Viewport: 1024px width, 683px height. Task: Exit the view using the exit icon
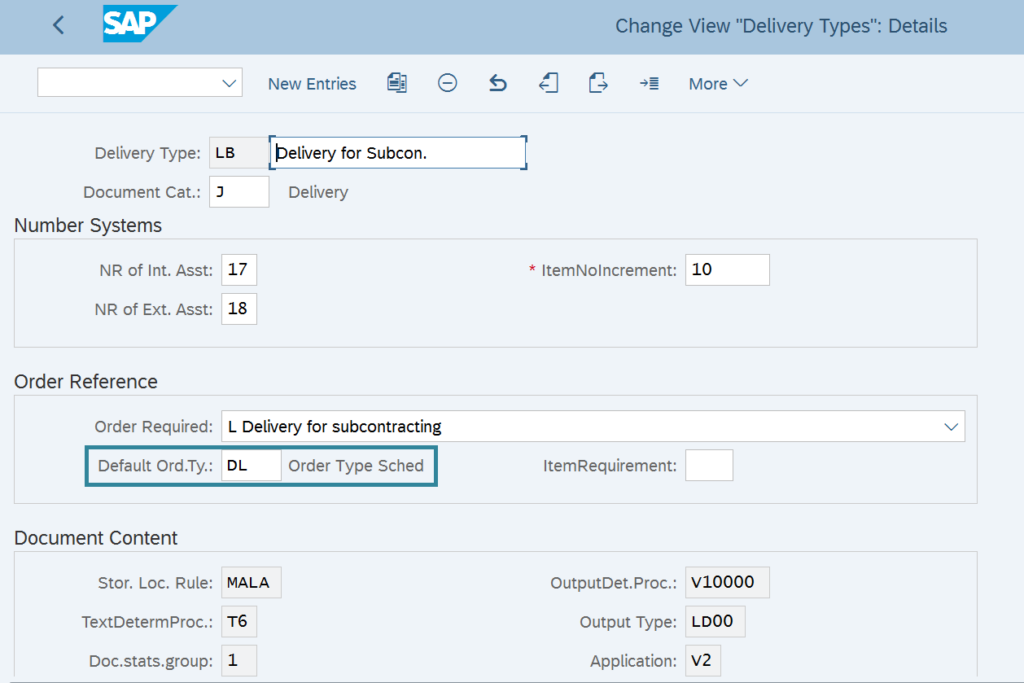click(548, 83)
